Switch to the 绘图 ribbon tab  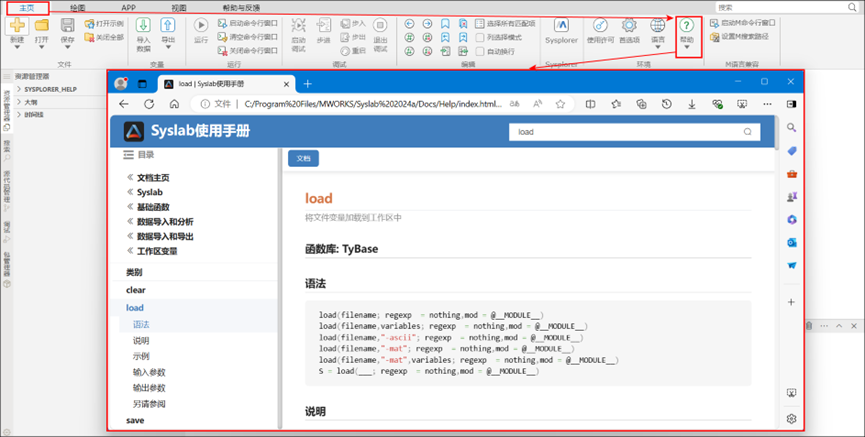pos(78,8)
